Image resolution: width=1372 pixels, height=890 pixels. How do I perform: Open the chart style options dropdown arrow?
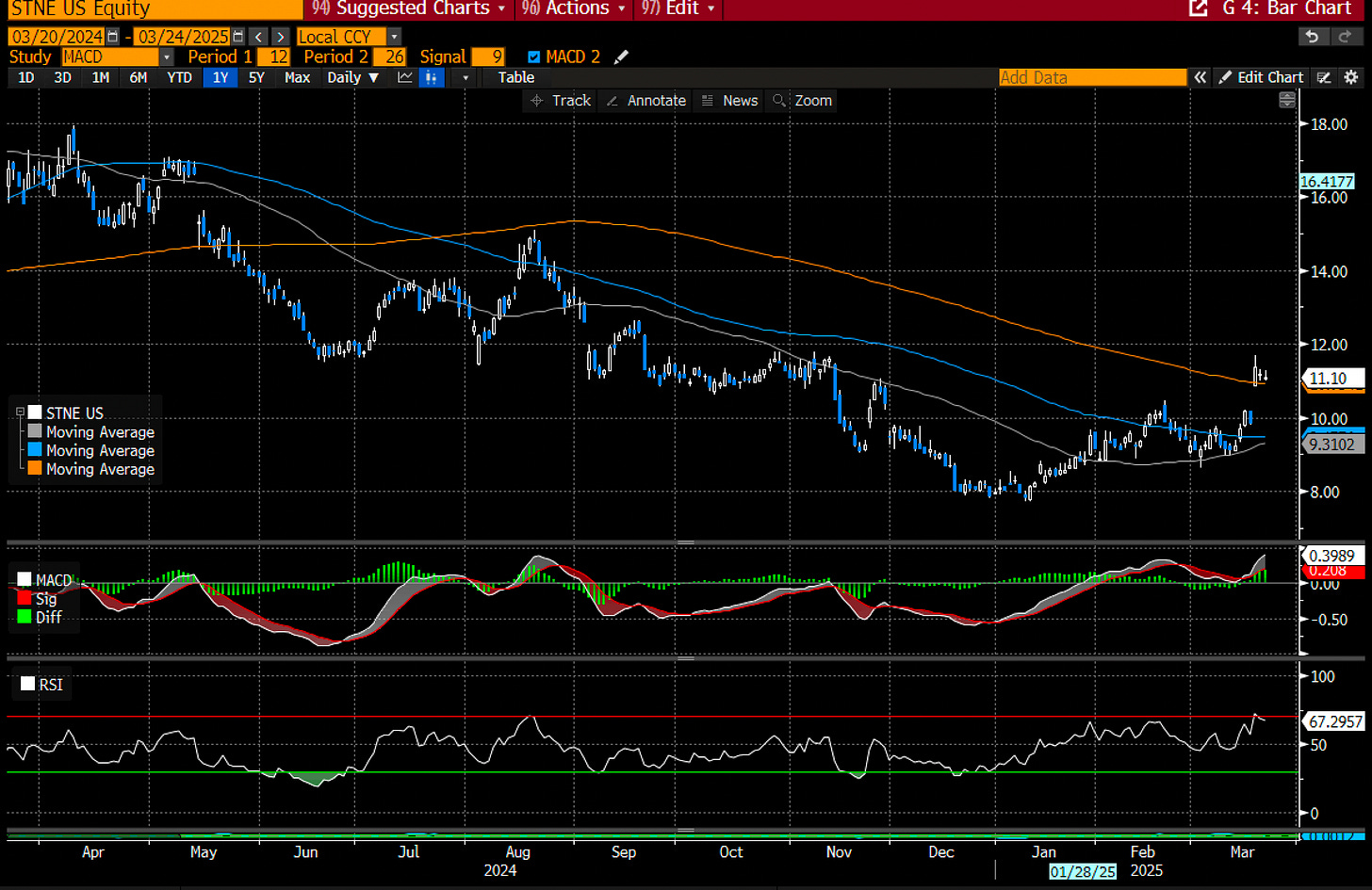point(465,77)
